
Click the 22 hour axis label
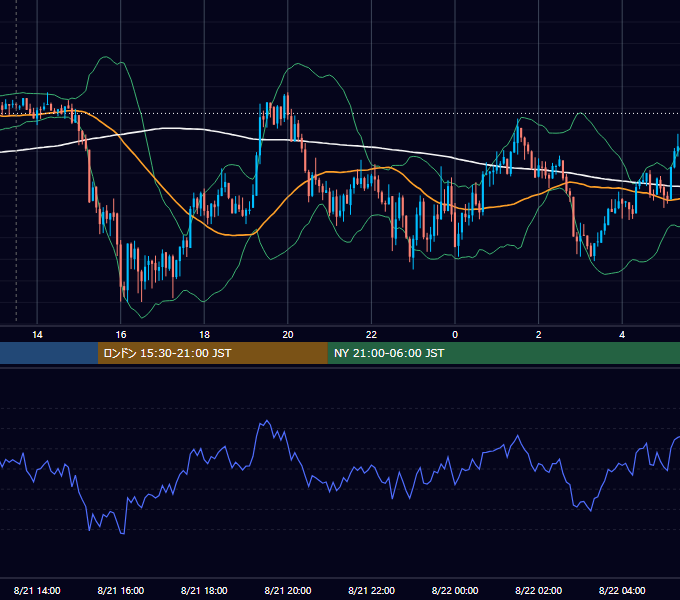371,335
